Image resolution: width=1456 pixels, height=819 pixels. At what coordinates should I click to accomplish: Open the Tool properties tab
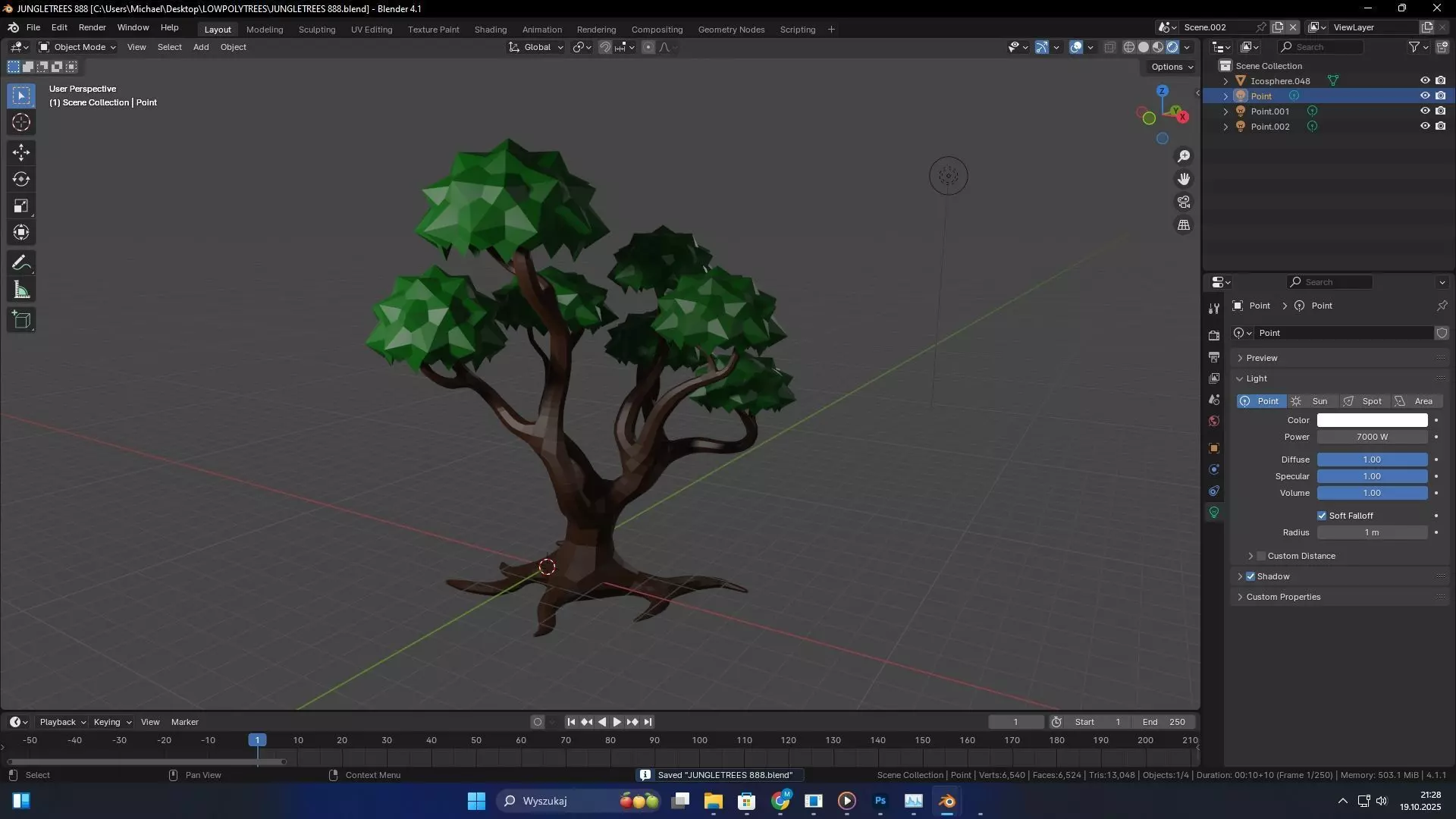(x=1214, y=309)
